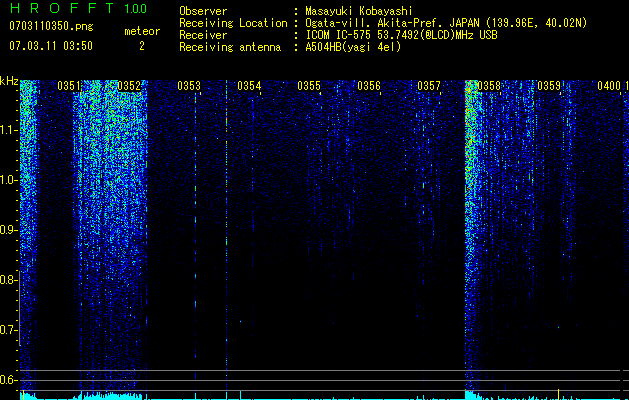Click the Observer field label
Image resolution: width=629 pixels, height=400 pixels.
[x=203, y=11]
